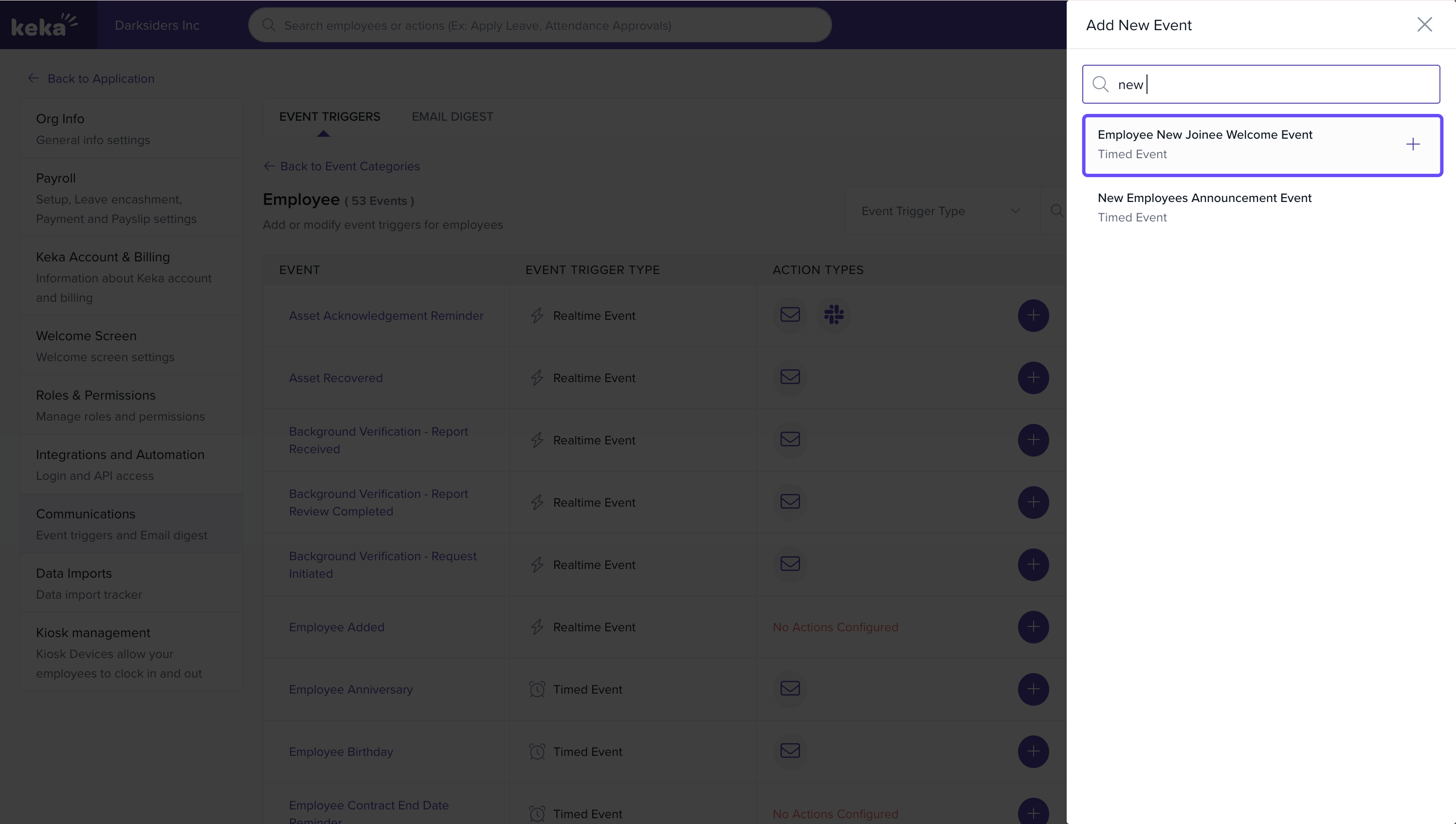Select the Event Triggers tab
This screenshot has height=824, width=1456.
329,117
